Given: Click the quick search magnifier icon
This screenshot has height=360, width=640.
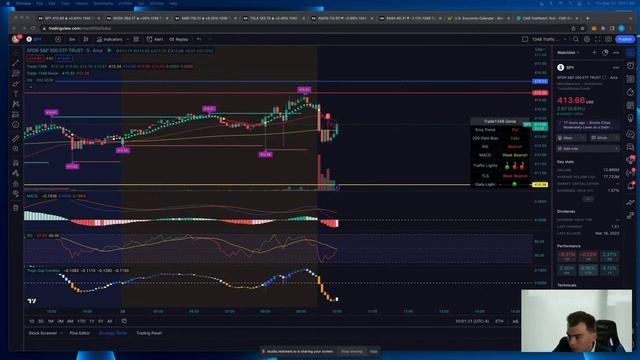Looking at the screenshot, I should 576,39.
